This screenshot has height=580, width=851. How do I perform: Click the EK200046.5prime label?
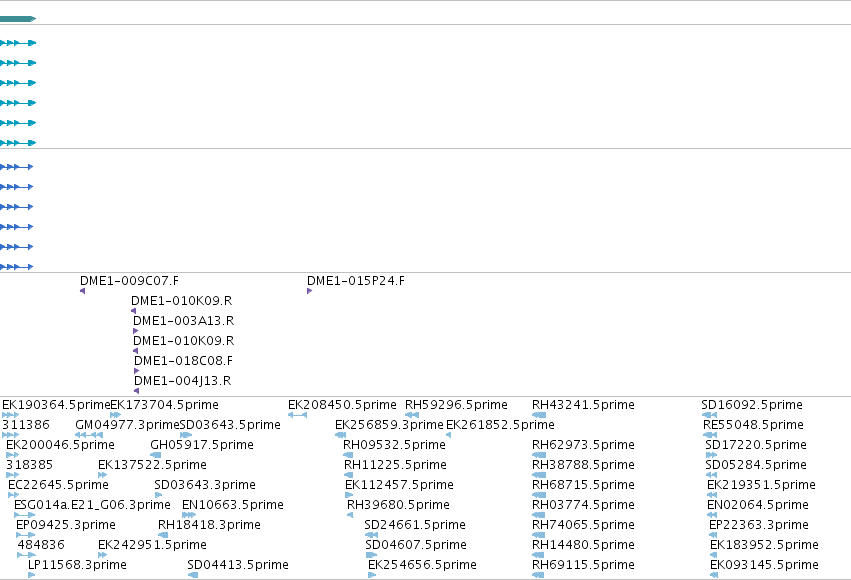pyautogui.click(x=60, y=445)
